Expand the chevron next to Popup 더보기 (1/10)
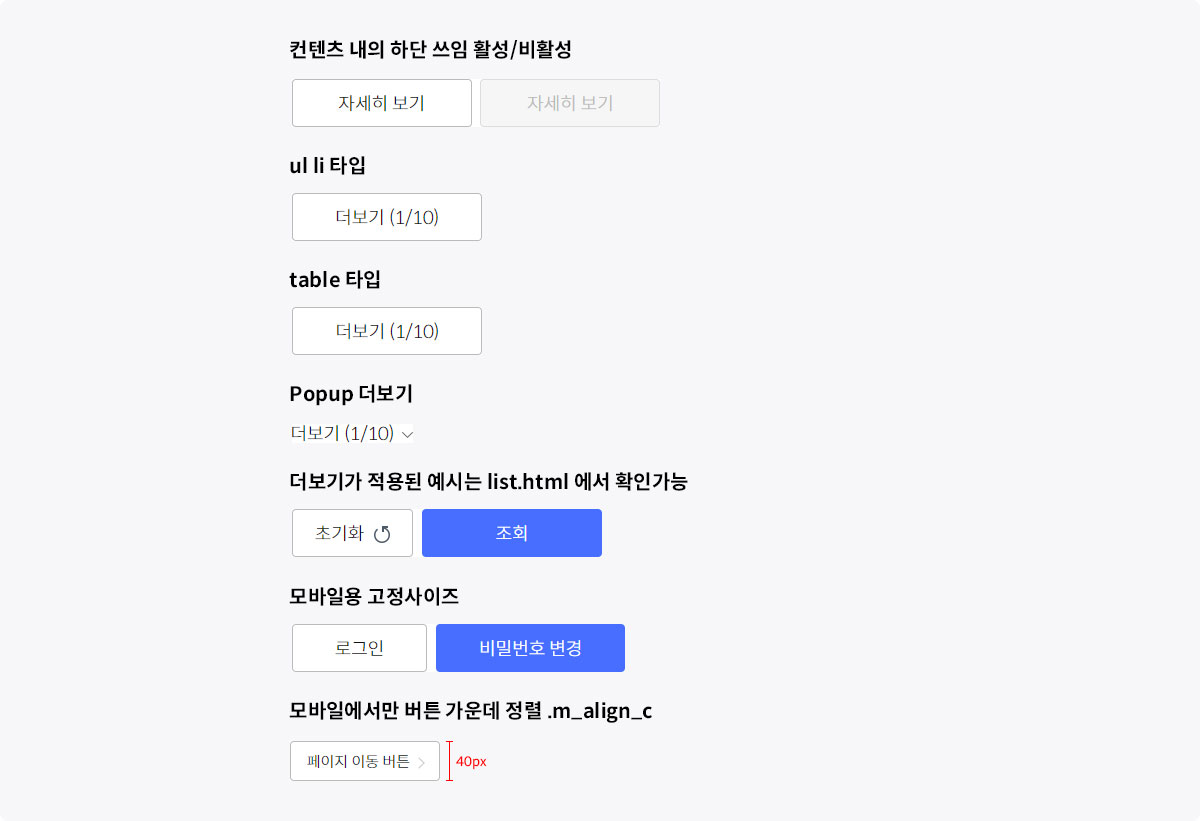The width and height of the screenshot is (1200, 821). click(x=407, y=434)
